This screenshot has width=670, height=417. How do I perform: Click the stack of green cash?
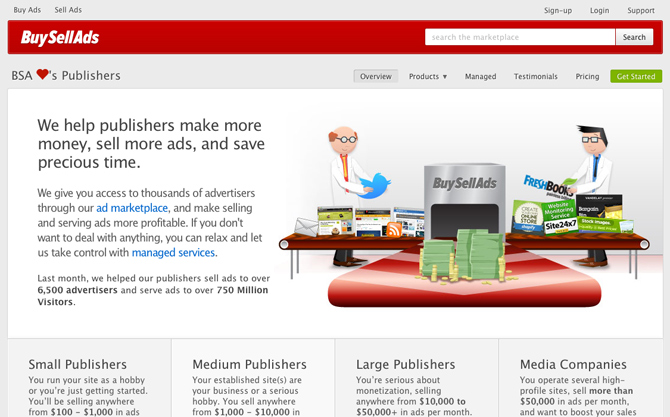462,254
